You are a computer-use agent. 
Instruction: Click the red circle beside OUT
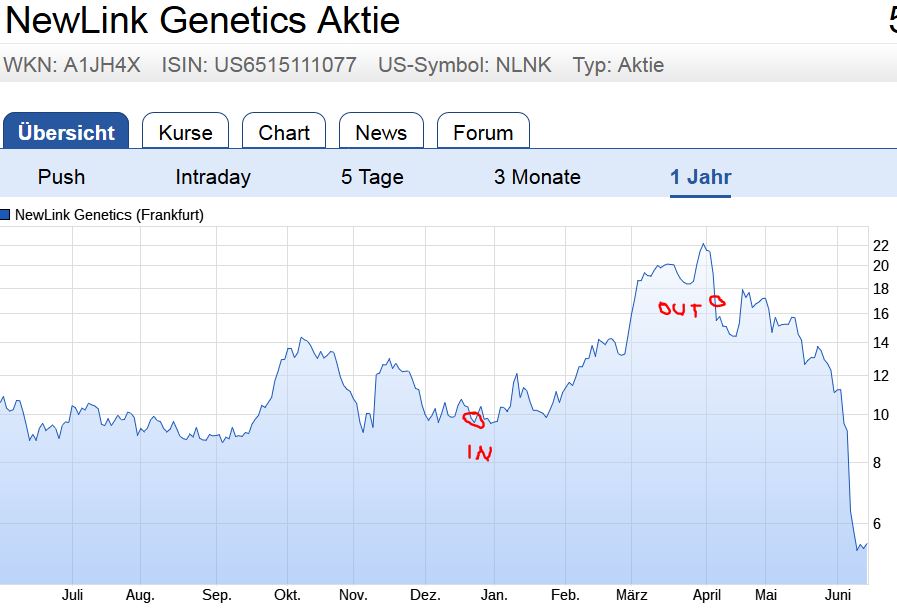click(716, 301)
